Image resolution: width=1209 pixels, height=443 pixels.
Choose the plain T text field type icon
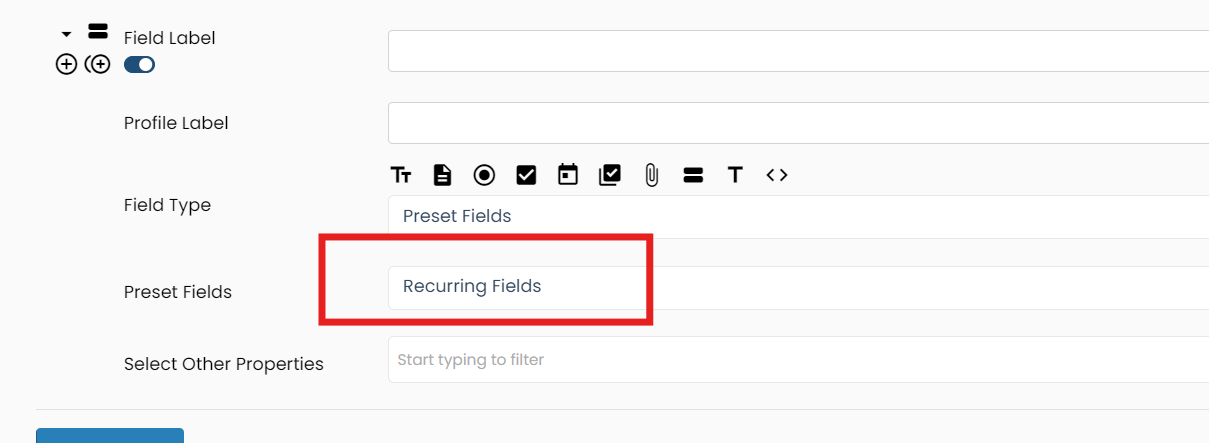[735, 175]
